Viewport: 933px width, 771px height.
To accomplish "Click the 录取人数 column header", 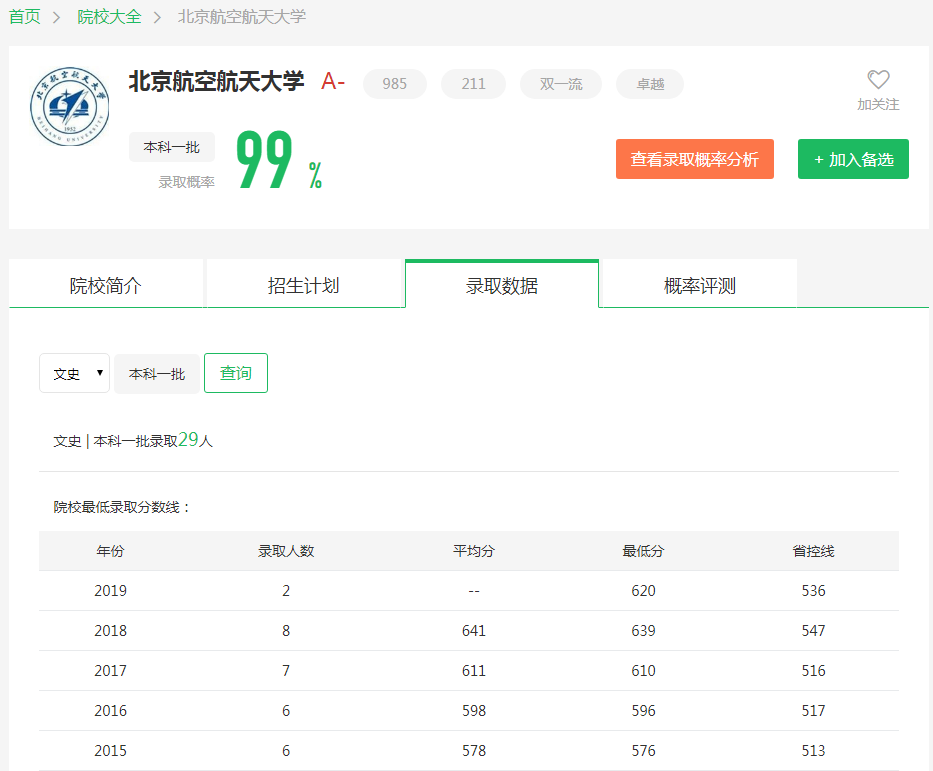I will pyautogui.click(x=286, y=551).
